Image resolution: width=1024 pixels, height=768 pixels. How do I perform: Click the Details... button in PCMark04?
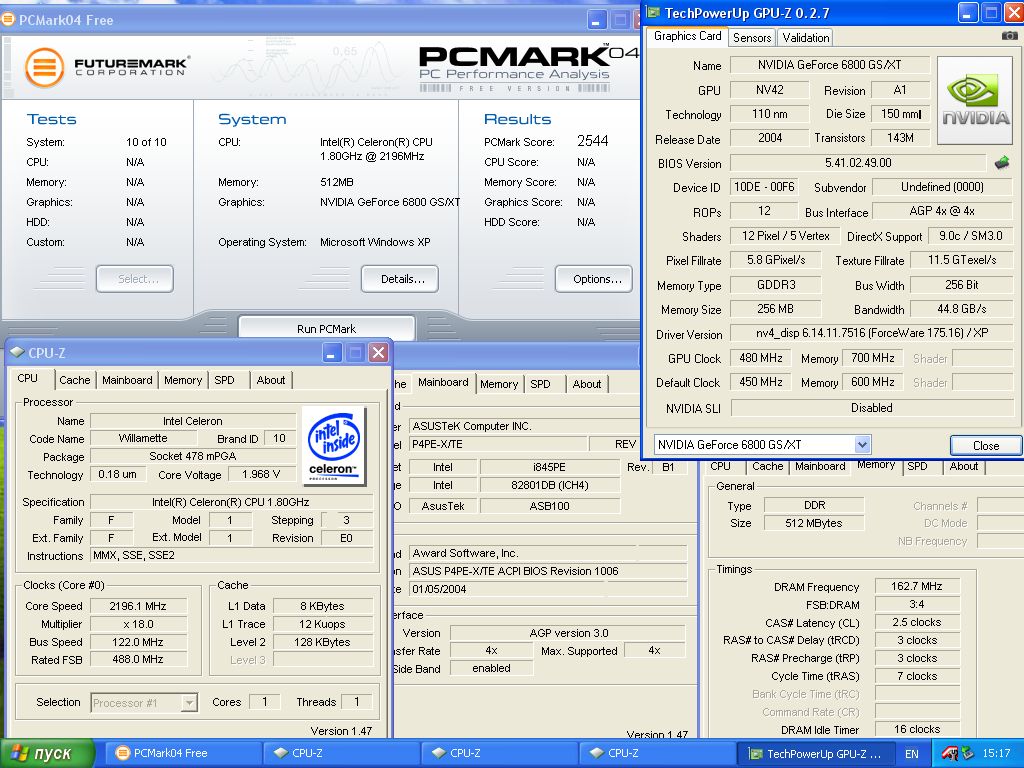pos(400,279)
